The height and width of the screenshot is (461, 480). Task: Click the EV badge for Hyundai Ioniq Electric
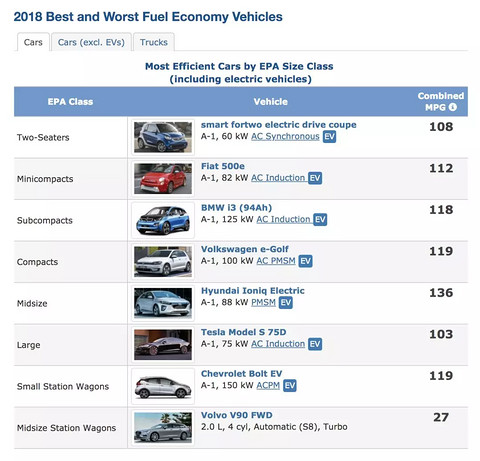pyautogui.click(x=286, y=303)
